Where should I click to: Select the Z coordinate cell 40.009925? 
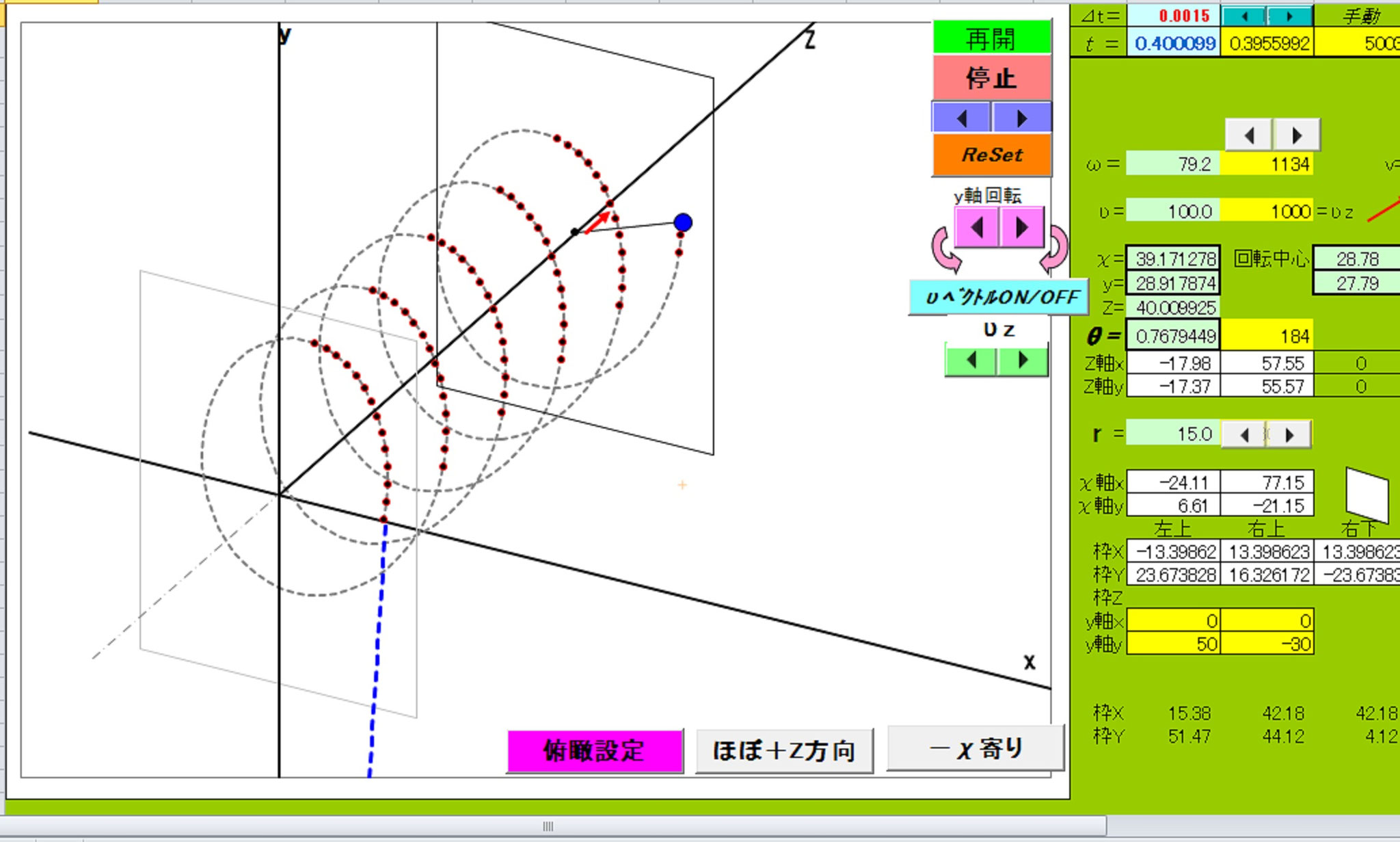1173,307
